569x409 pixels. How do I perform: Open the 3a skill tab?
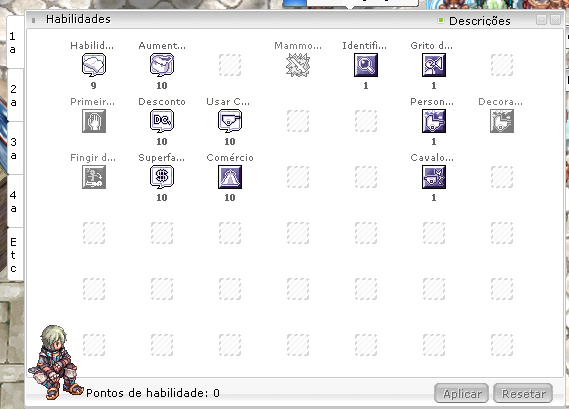click(x=15, y=148)
